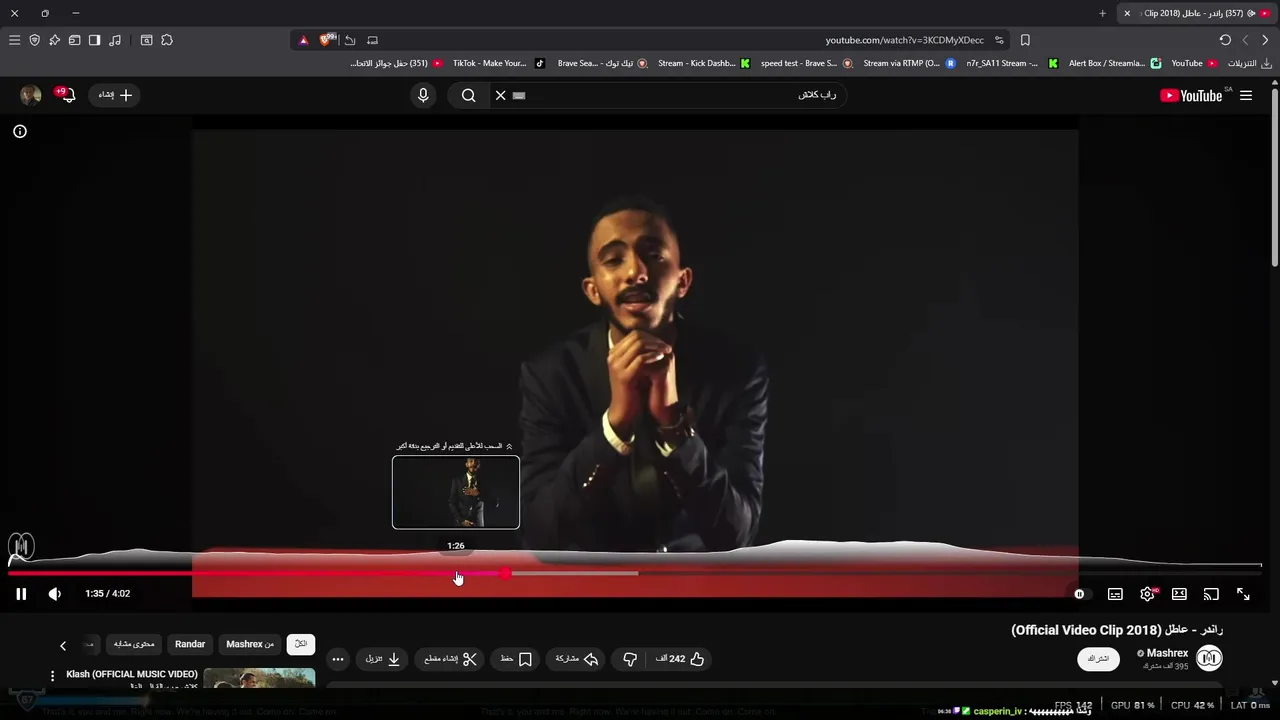Viewport: 1280px width, 720px height.
Task: Show more filter chips with arrow
Action: (x=63, y=645)
